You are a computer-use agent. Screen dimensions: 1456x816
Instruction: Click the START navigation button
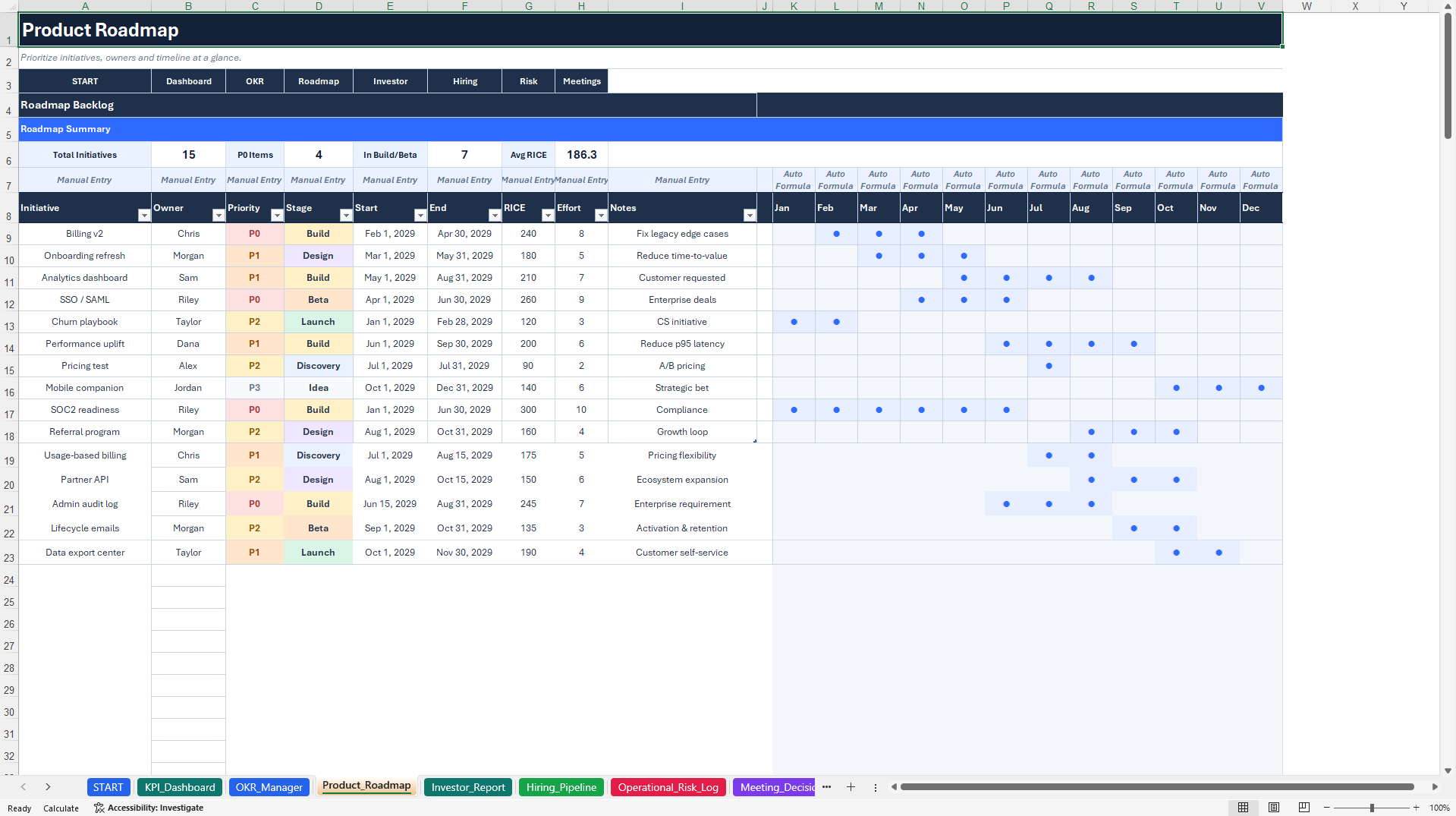[x=85, y=81]
